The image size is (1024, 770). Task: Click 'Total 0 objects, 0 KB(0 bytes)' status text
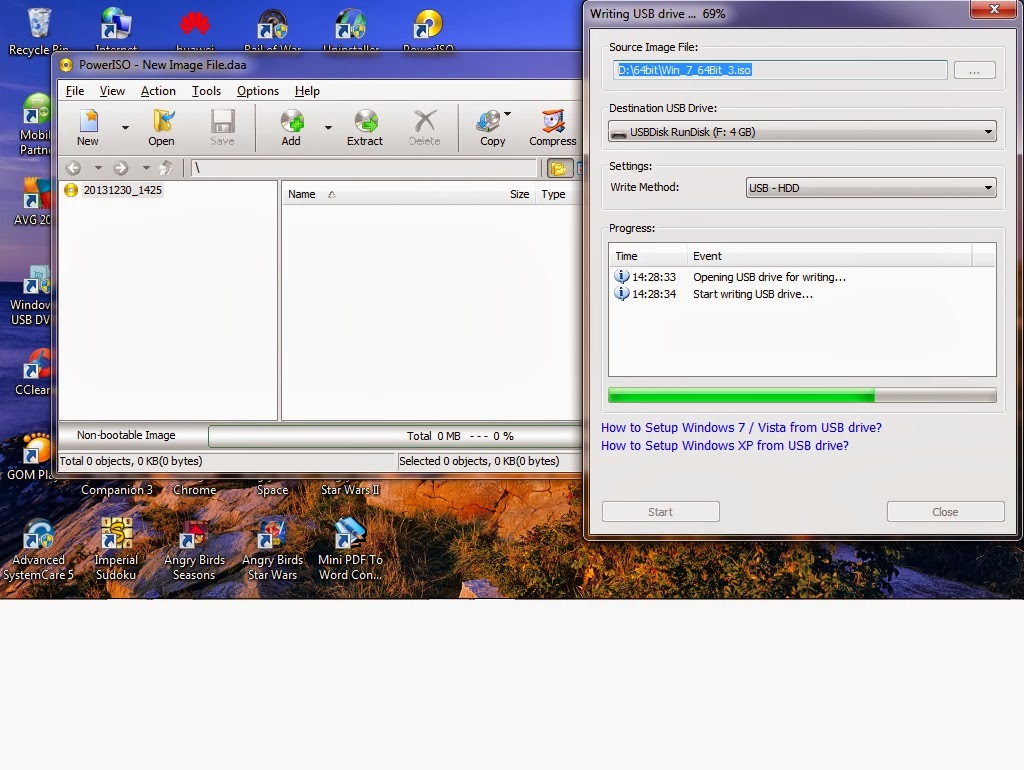131,461
